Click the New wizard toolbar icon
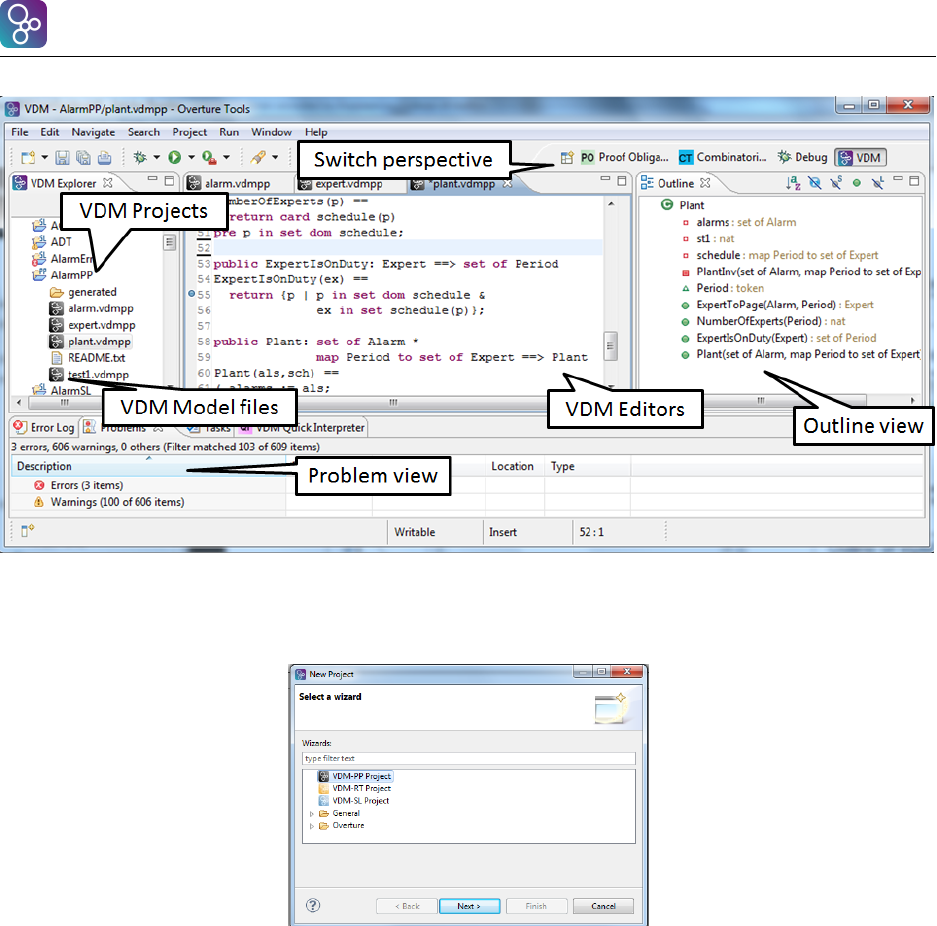Image resolution: width=937 pixels, height=926 pixels. pyautogui.click(x=28, y=158)
